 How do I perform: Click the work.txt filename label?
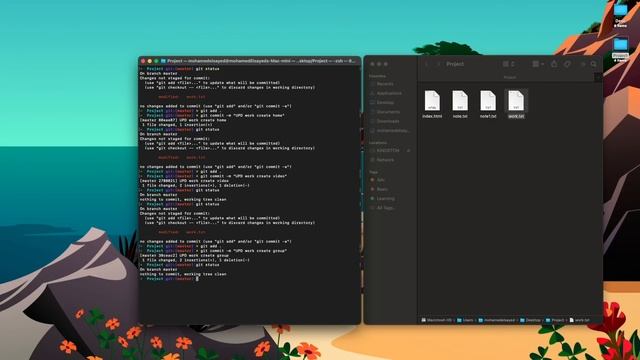(x=516, y=116)
